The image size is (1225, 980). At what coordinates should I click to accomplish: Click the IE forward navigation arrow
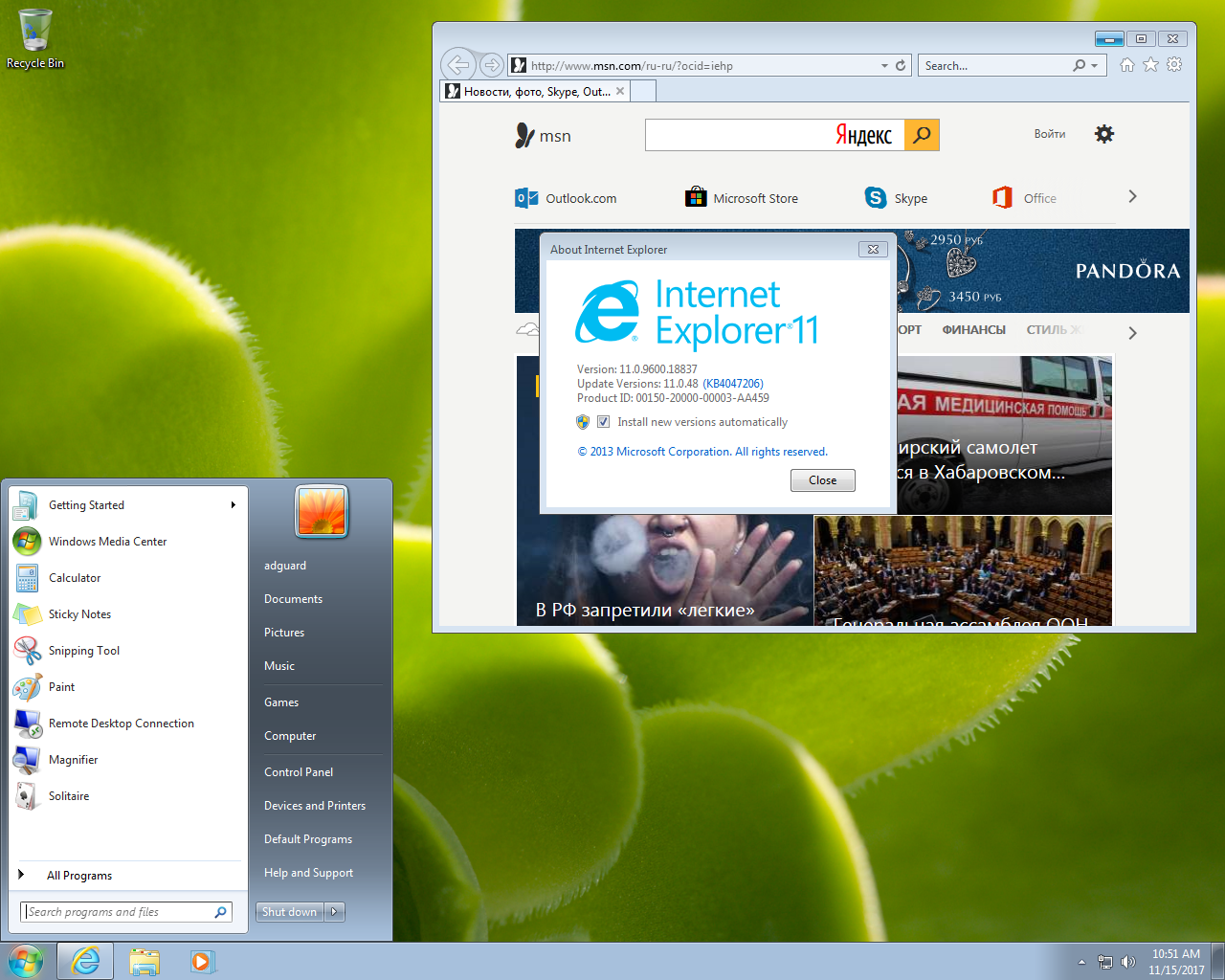point(491,65)
